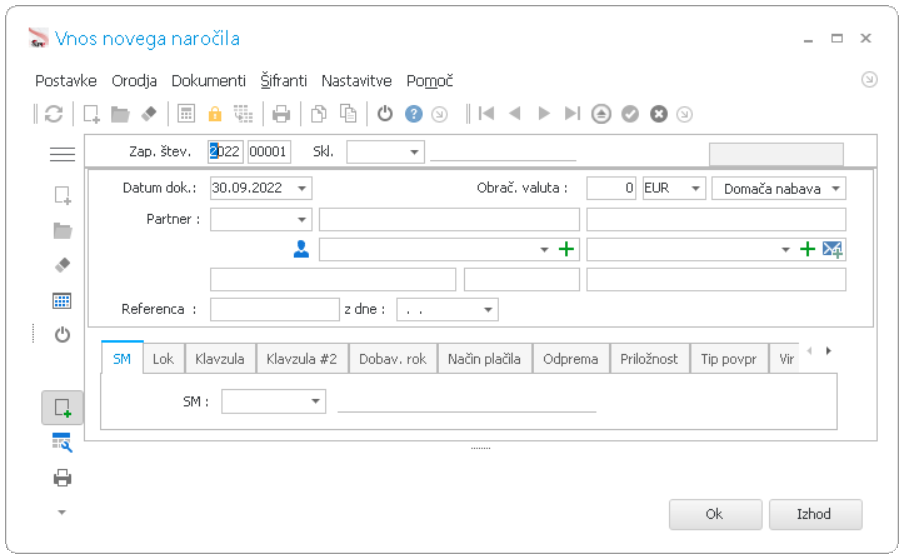Screen dimensions: 905x560
Task: Open the Skl. dropdown
Action: [x=414, y=152]
